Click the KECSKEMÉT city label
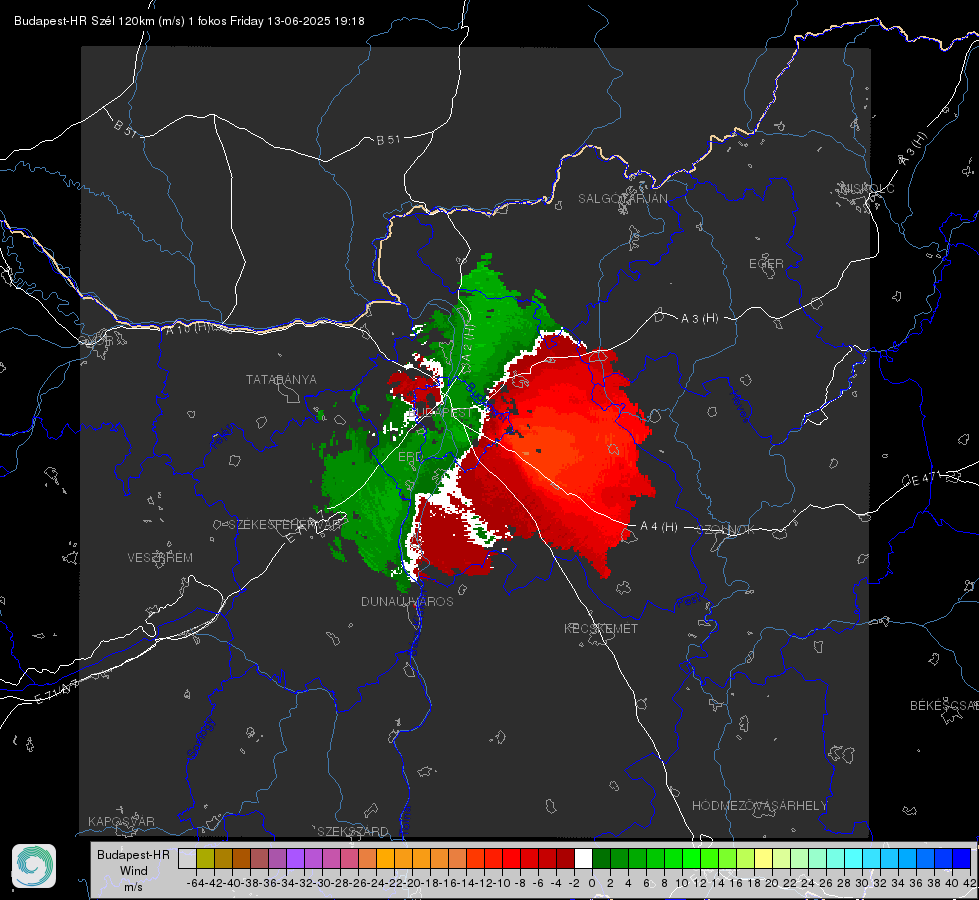The image size is (979, 900). coord(601,628)
